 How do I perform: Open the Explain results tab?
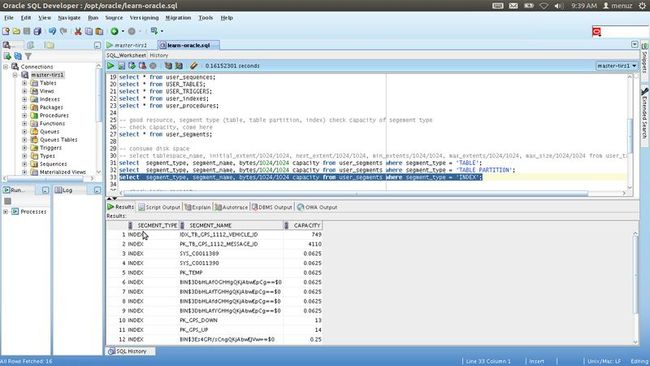click(198, 207)
